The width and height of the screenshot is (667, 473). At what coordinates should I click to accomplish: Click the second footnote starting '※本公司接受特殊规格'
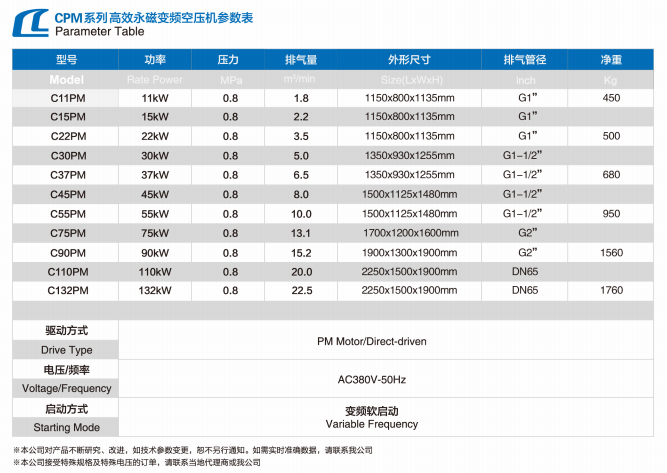pyautogui.click(x=137, y=462)
